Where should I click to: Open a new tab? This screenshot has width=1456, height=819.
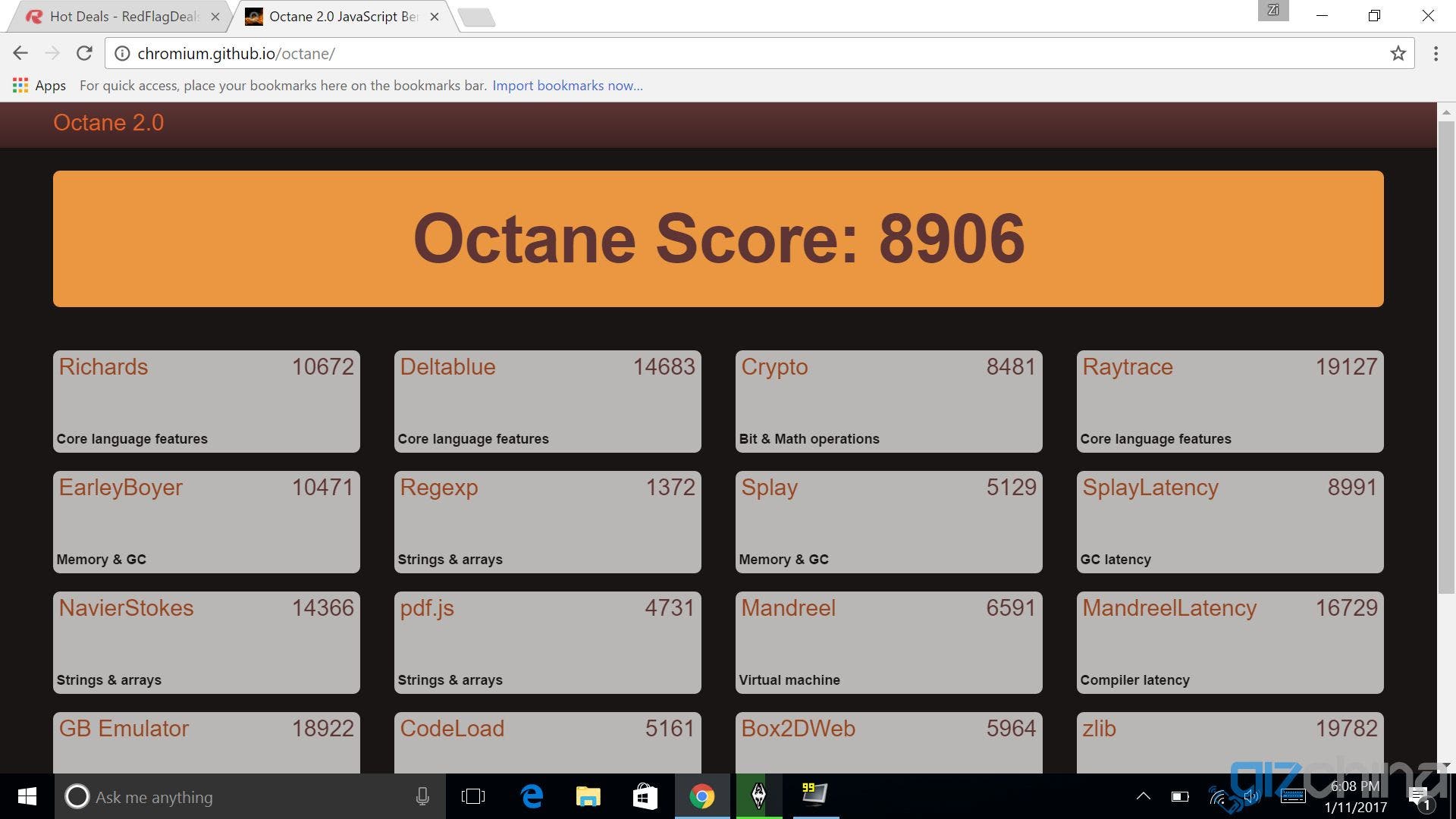pos(477,17)
